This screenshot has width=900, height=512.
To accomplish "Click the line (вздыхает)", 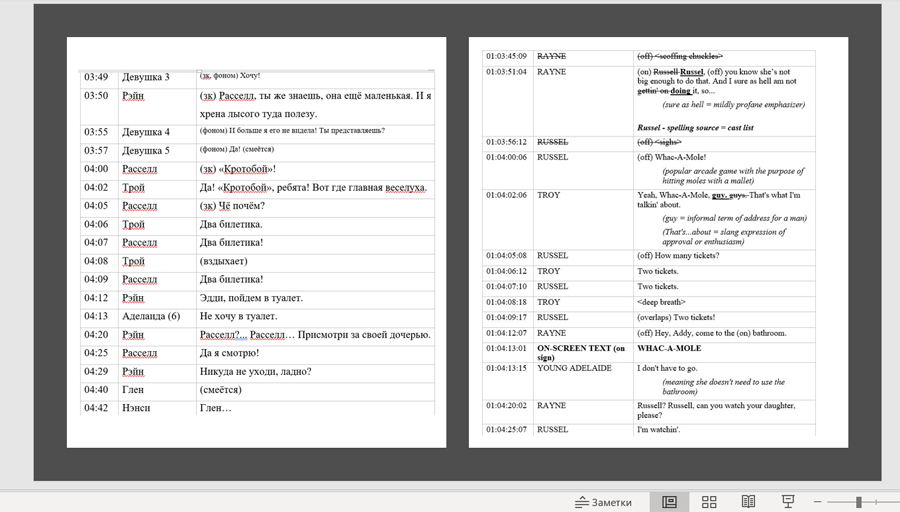I will 223,261.
